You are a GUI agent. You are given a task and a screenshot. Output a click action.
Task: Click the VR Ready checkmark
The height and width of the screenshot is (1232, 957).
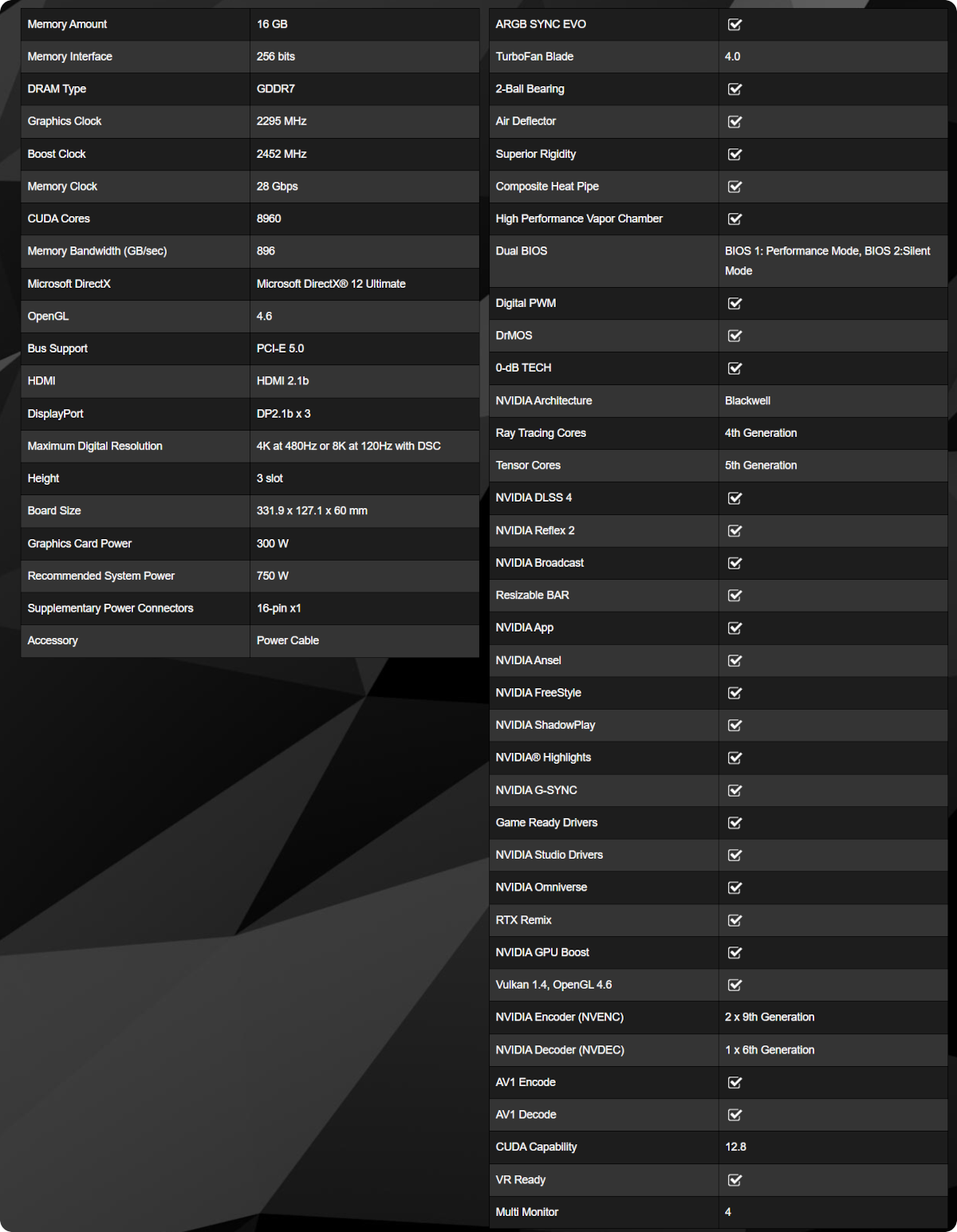point(734,1180)
